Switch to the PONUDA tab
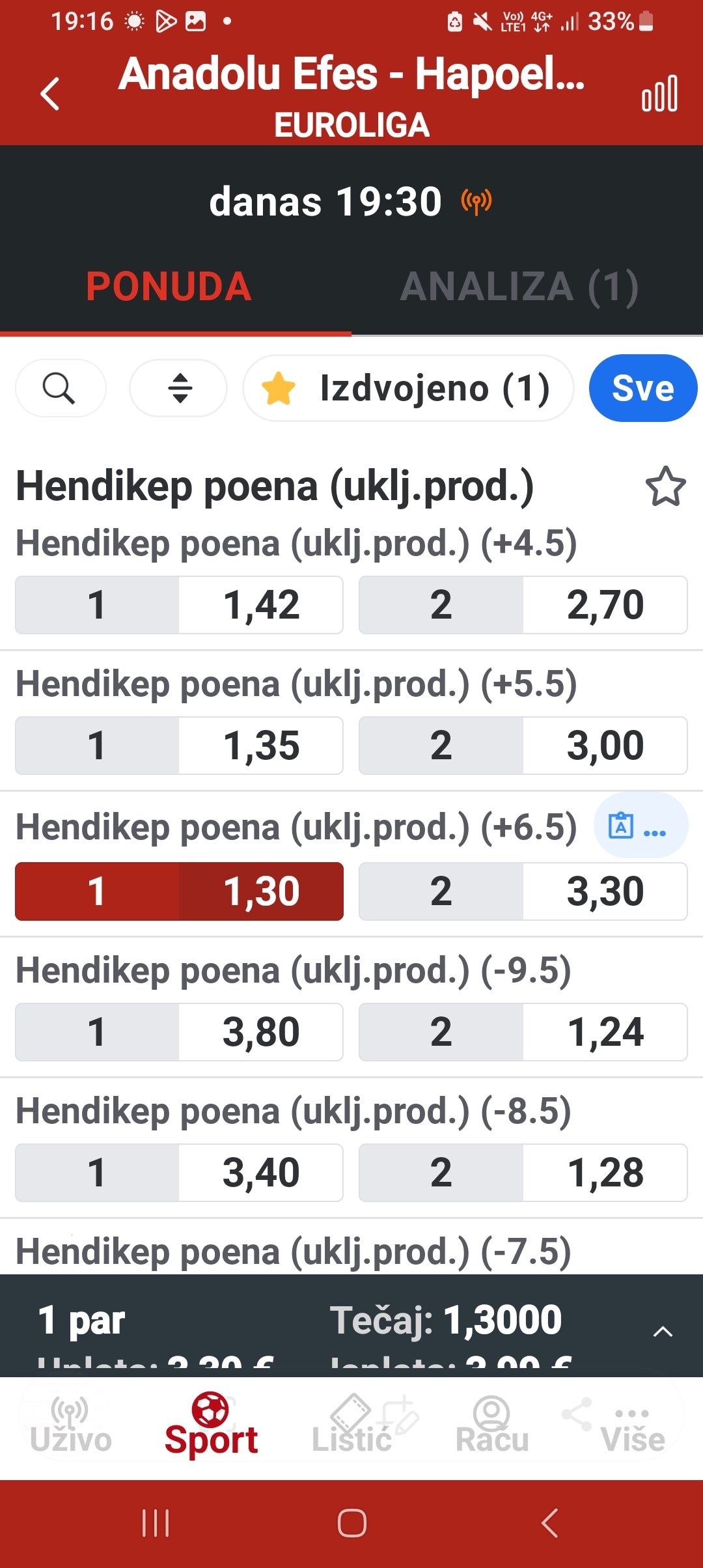 (169, 287)
